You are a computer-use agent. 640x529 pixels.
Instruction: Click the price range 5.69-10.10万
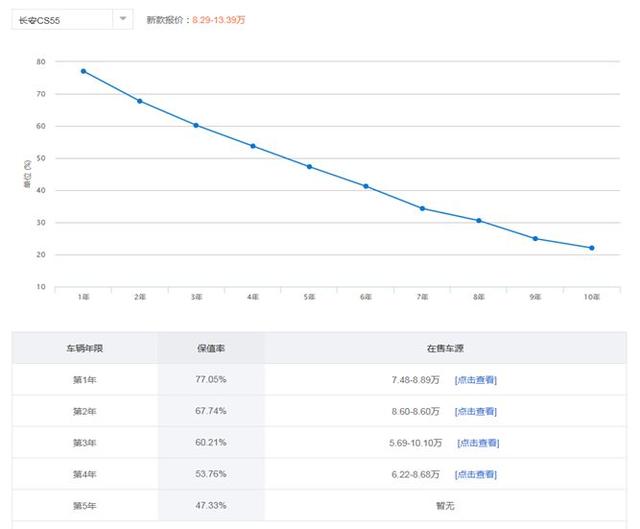click(416, 443)
